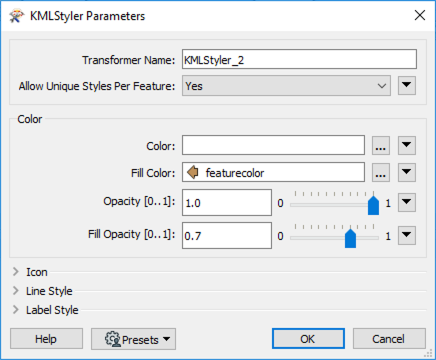Screen dimensions: 436x360
Task: Open the Fill Color picker ellipsis button
Action: 381,172
